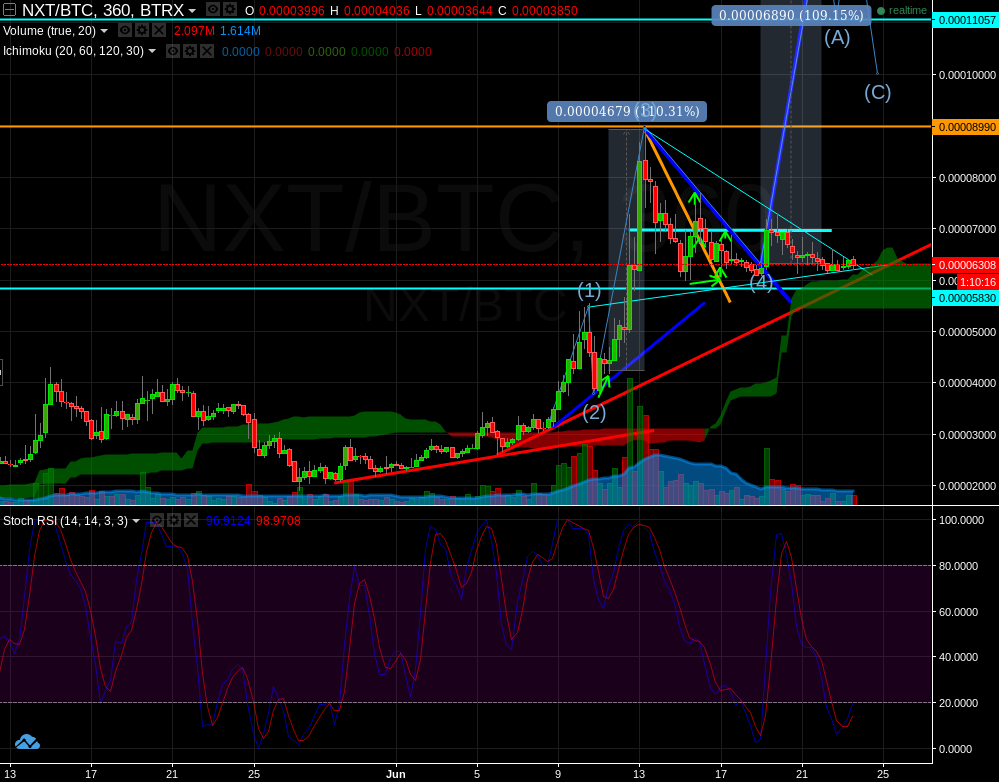Screen dimensions: 999x782
Task: Click the Ichimoku (20, 60, 120, 30) label
Action: pyautogui.click(x=73, y=51)
